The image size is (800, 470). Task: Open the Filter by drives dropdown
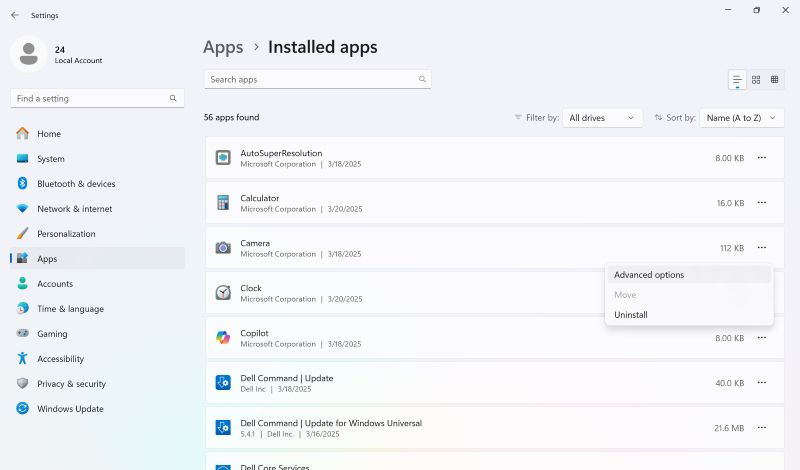point(602,118)
